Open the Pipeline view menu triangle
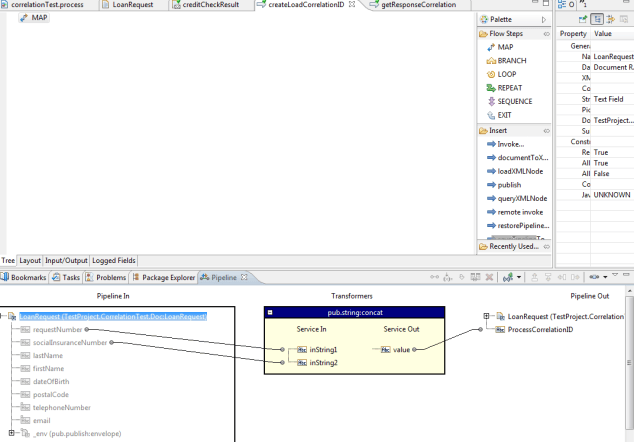The height and width of the screenshot is (442, 634). [615, 275]
